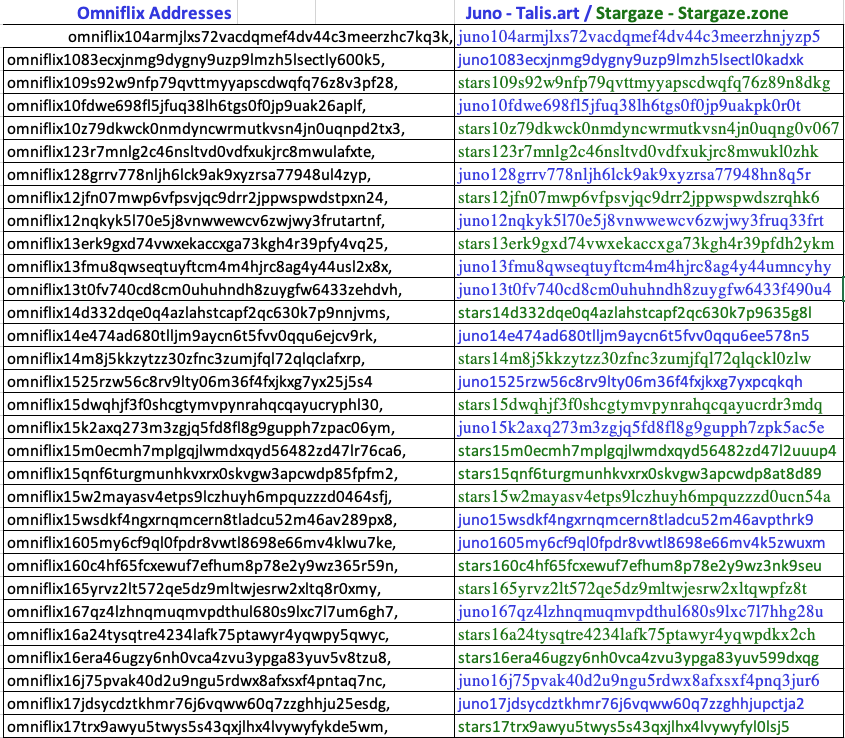Select cell omniflix13t0fv740cd8cm0uhuhndh8zuygfw6433zehdvh
Viewport: 845px width, 738px height.
pos(229,290)
